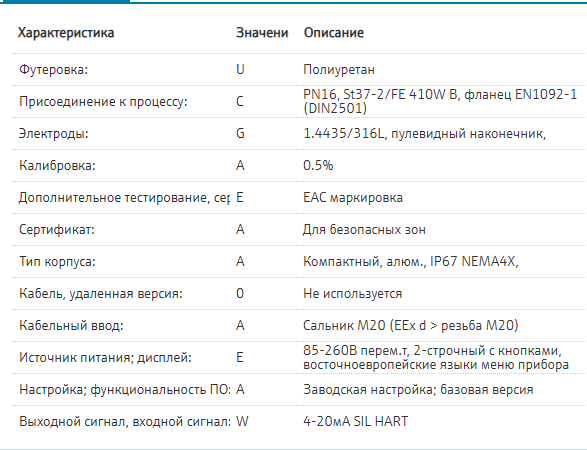Click the Описание column header

334,33
